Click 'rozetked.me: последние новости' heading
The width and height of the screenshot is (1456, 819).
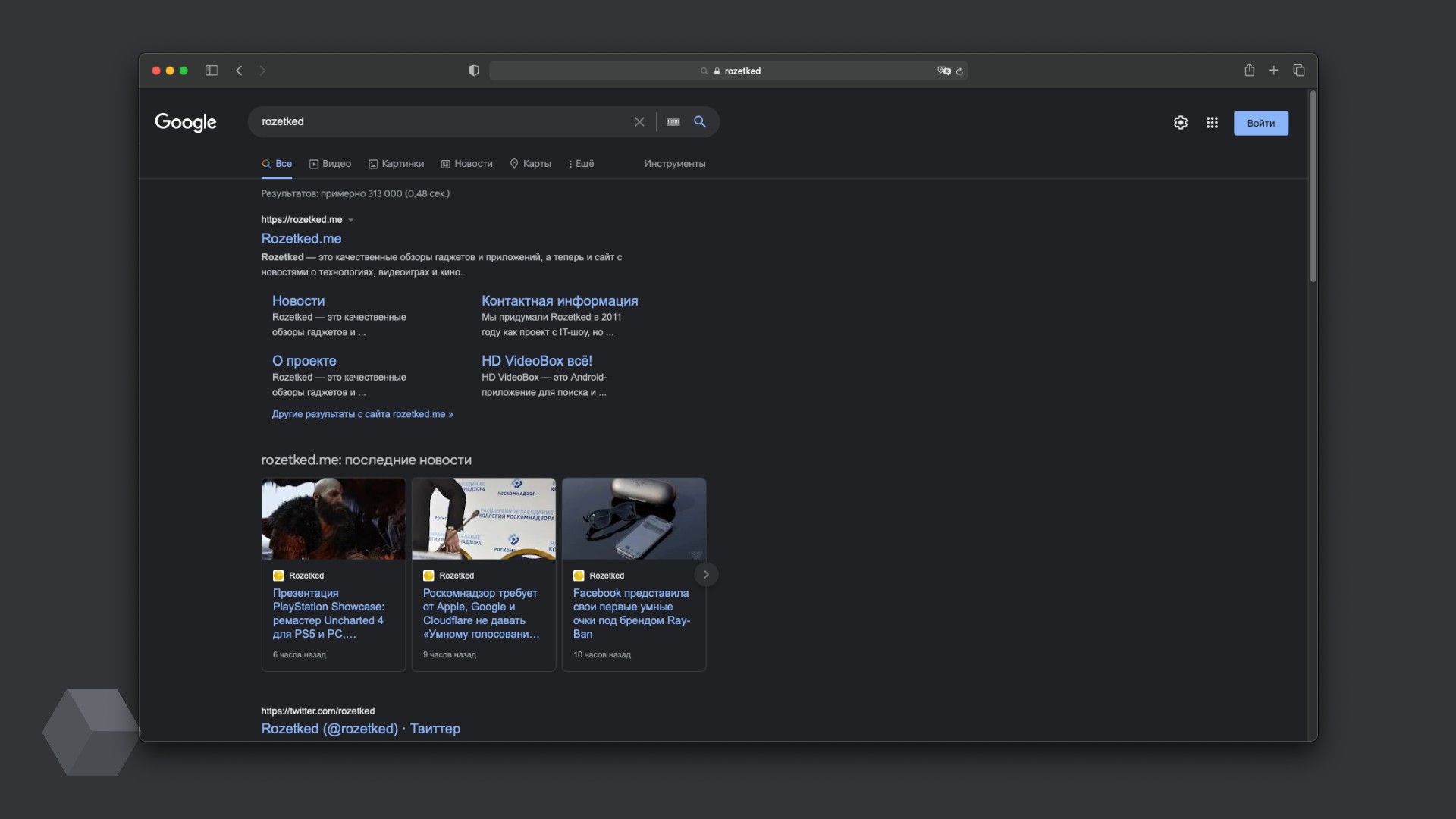coord(366,460)
